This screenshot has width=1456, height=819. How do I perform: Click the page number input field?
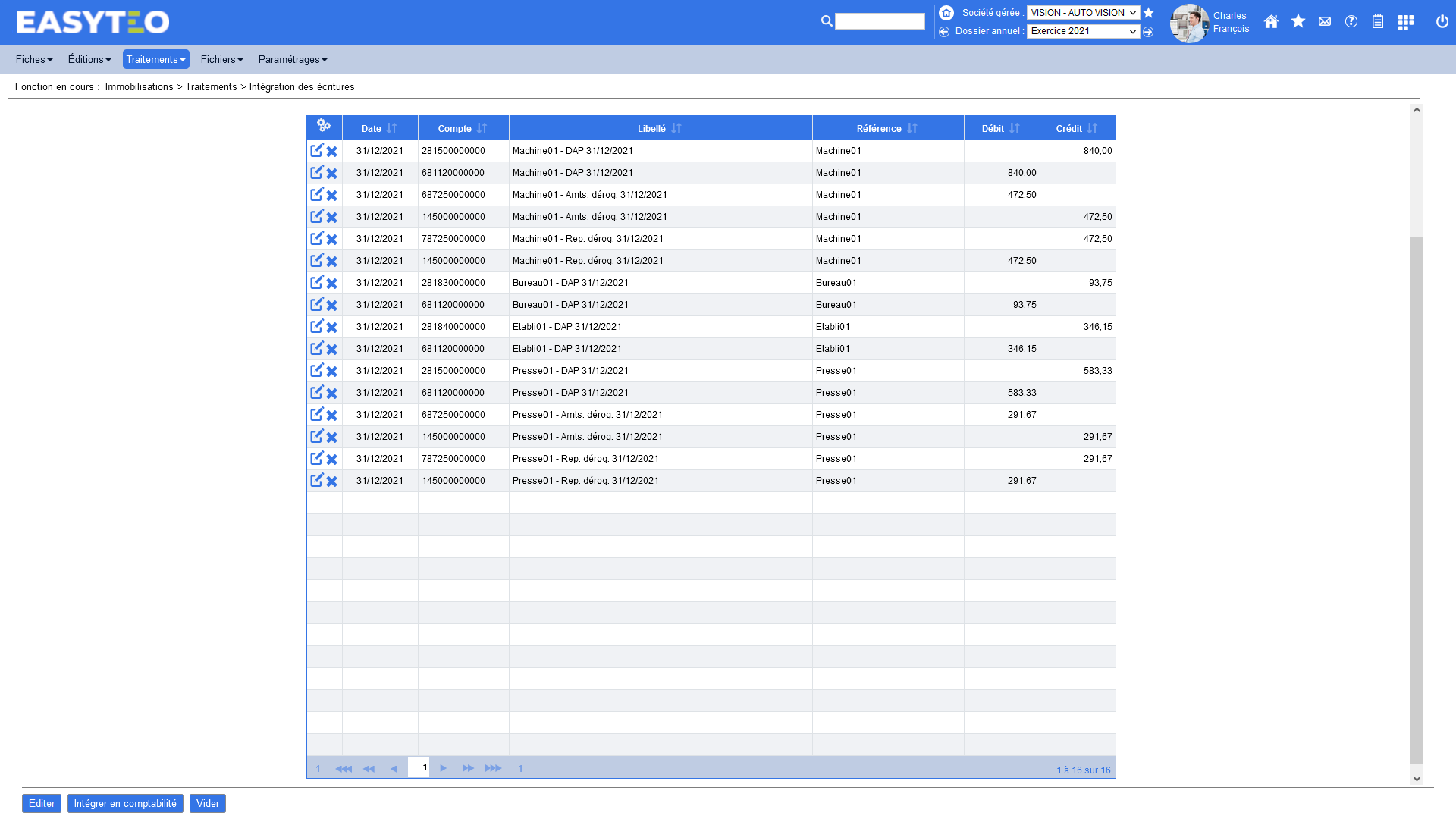(419, 767)
